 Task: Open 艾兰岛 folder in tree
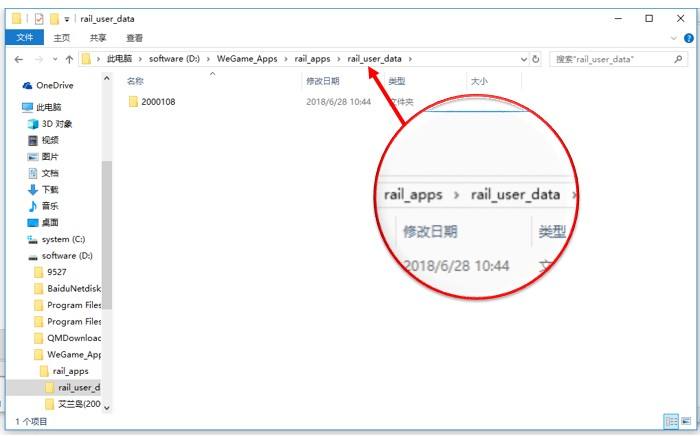point(79,404)
